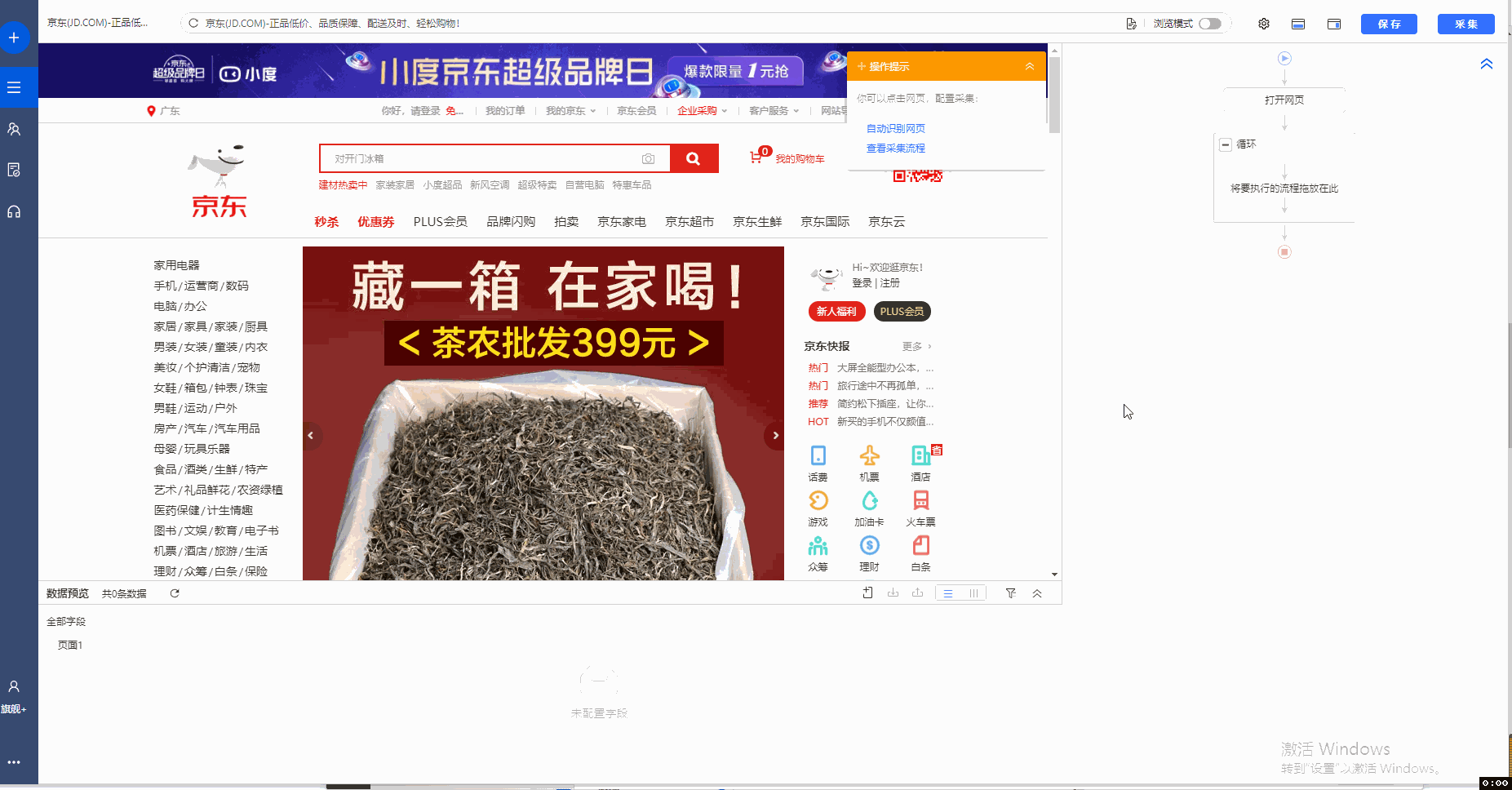Collapse the data preview panel chevron
Viewport: 1512px width, 790px height.
pos(1037,593)
